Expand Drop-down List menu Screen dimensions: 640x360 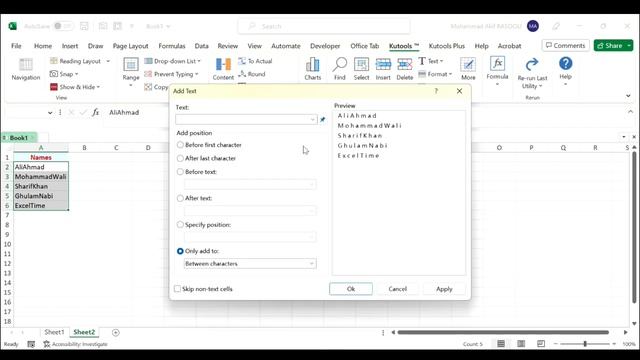click(x=199, y=61)
